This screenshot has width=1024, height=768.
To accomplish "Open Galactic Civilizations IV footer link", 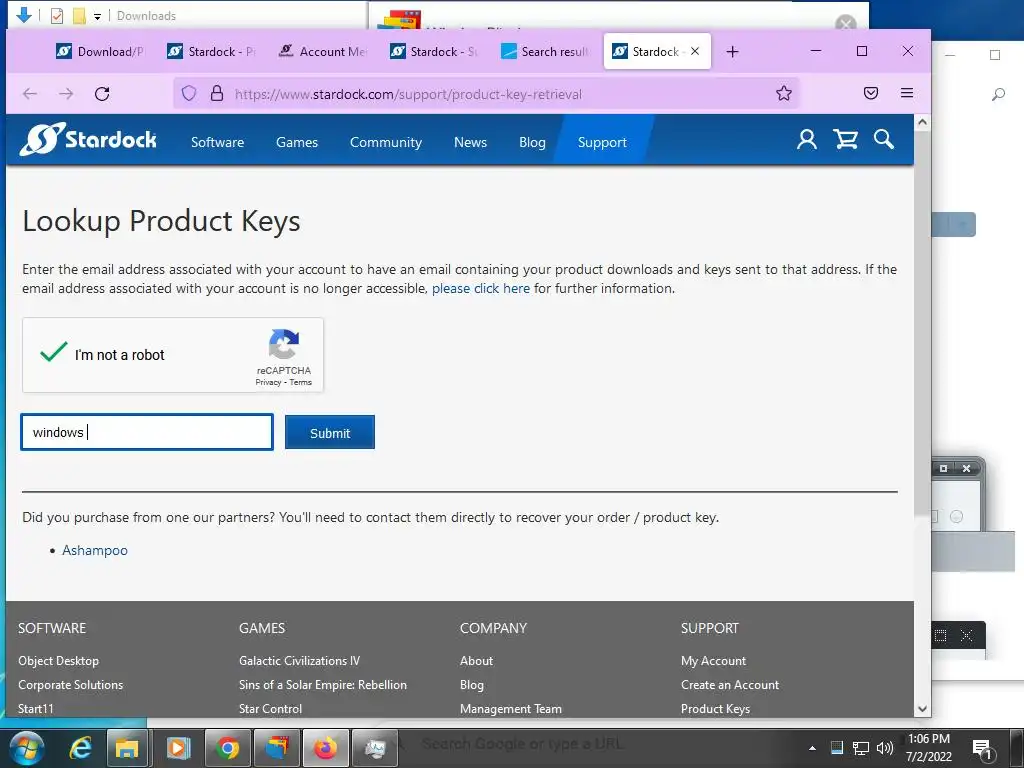I will click(x=299, y=661).
